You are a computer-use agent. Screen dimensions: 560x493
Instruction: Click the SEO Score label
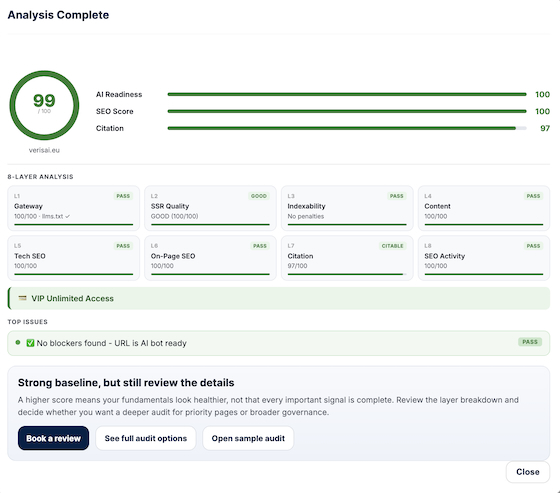[x=115, y=111]
